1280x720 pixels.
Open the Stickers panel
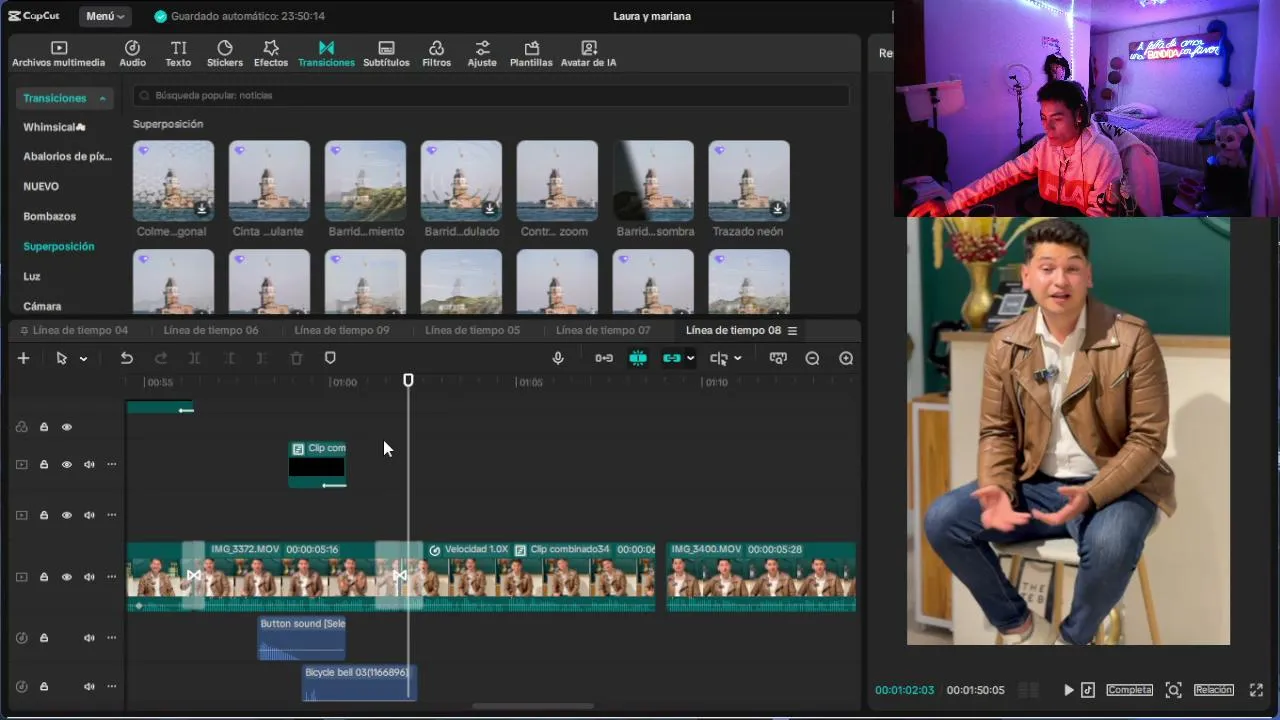click(224, 54)
